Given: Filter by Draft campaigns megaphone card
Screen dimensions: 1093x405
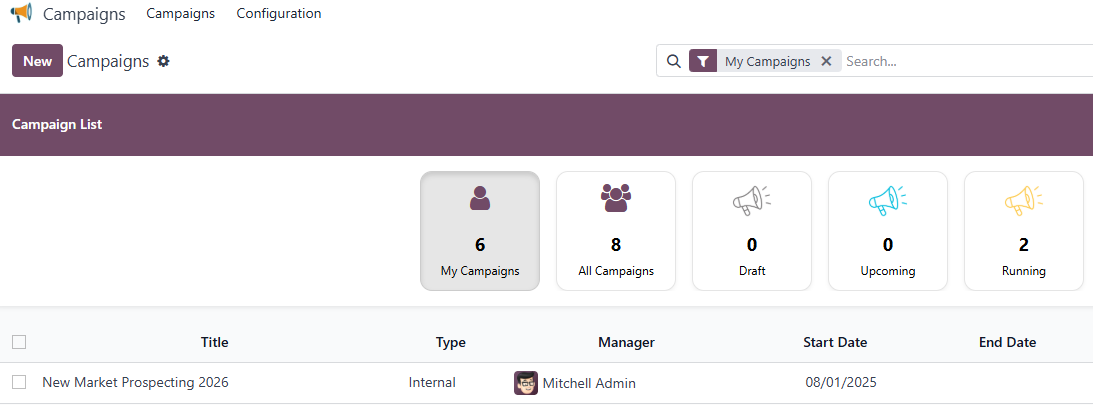Looking at the screenshot, I should pyautogui.click(x=752, y=231).
